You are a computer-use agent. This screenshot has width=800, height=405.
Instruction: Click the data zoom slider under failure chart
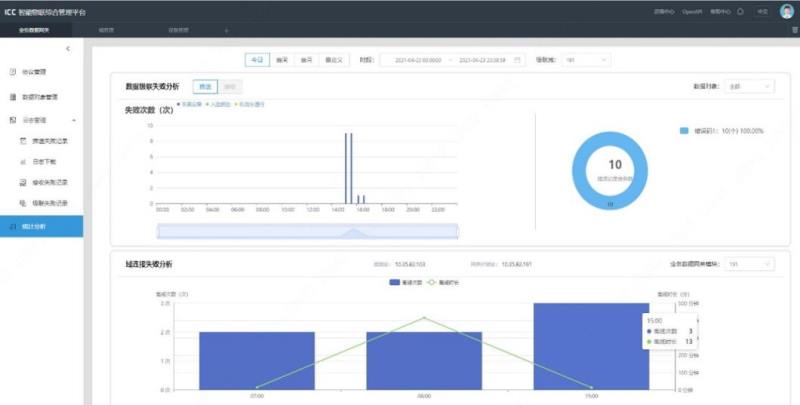[308, 231]
